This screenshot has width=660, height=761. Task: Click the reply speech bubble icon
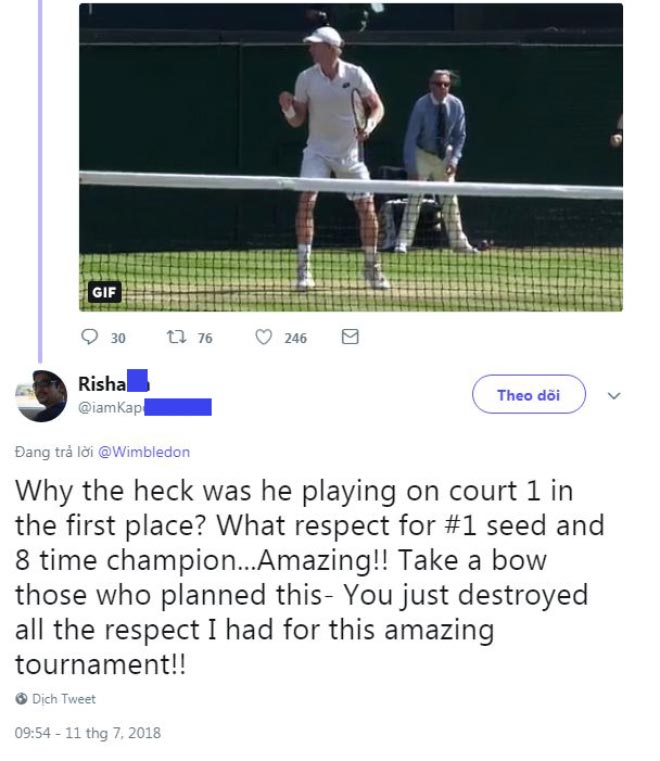pos(88,338)
